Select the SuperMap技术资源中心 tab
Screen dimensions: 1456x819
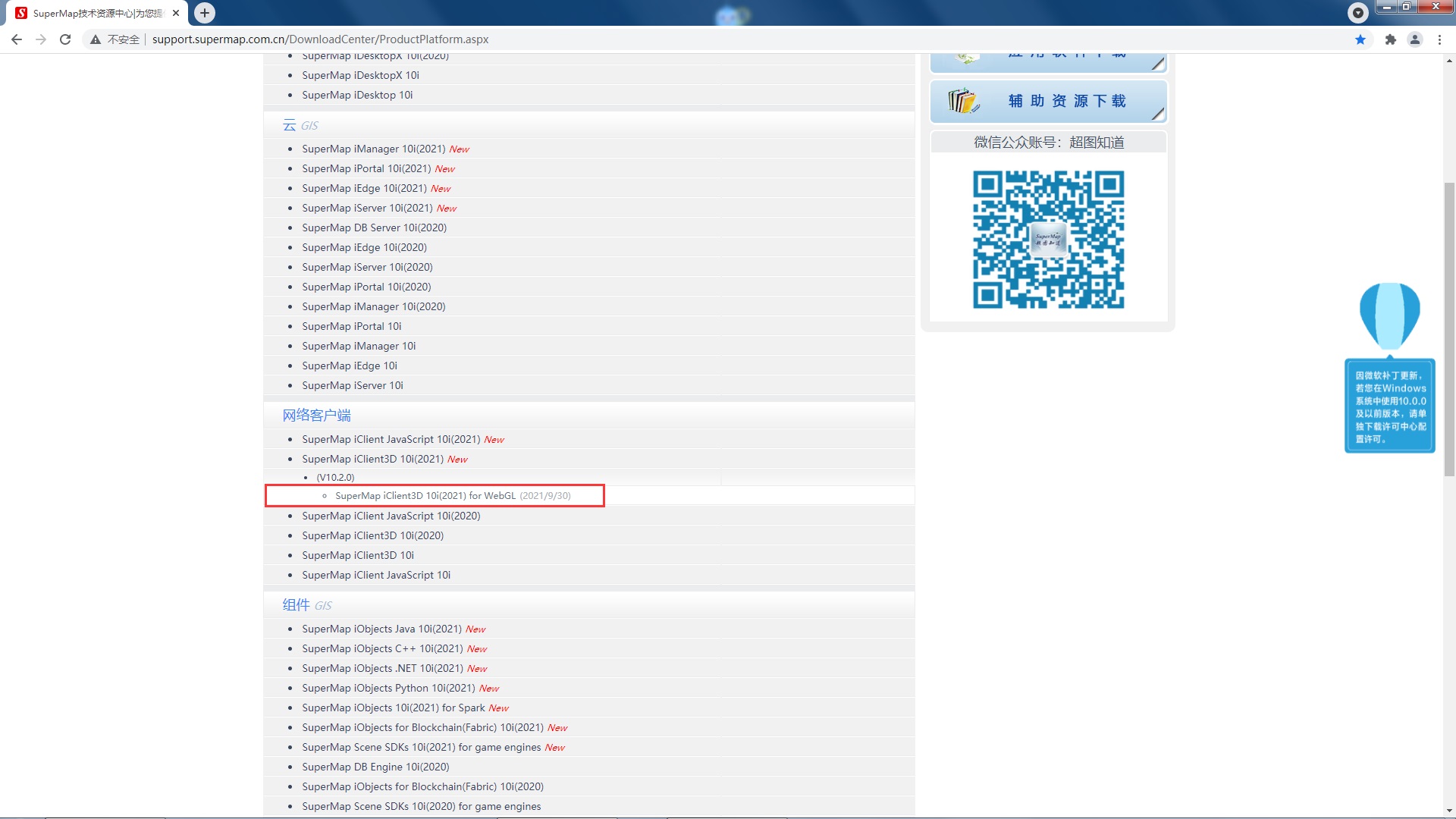point(98,13)
